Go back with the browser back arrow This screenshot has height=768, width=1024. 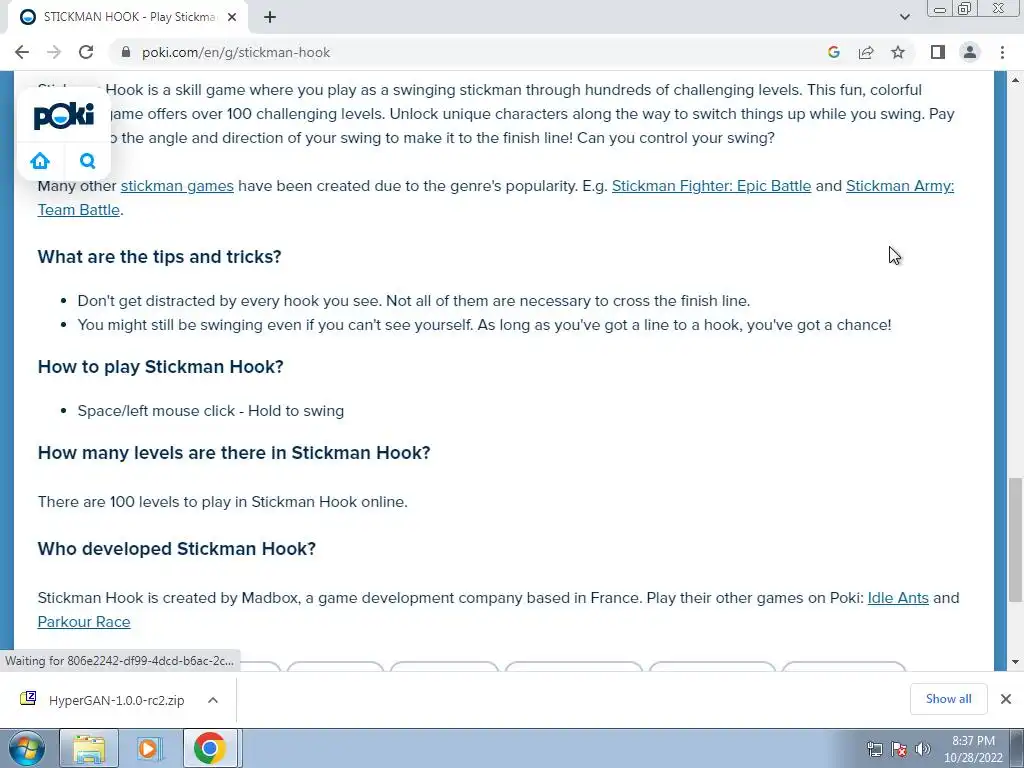coord(22,52)
